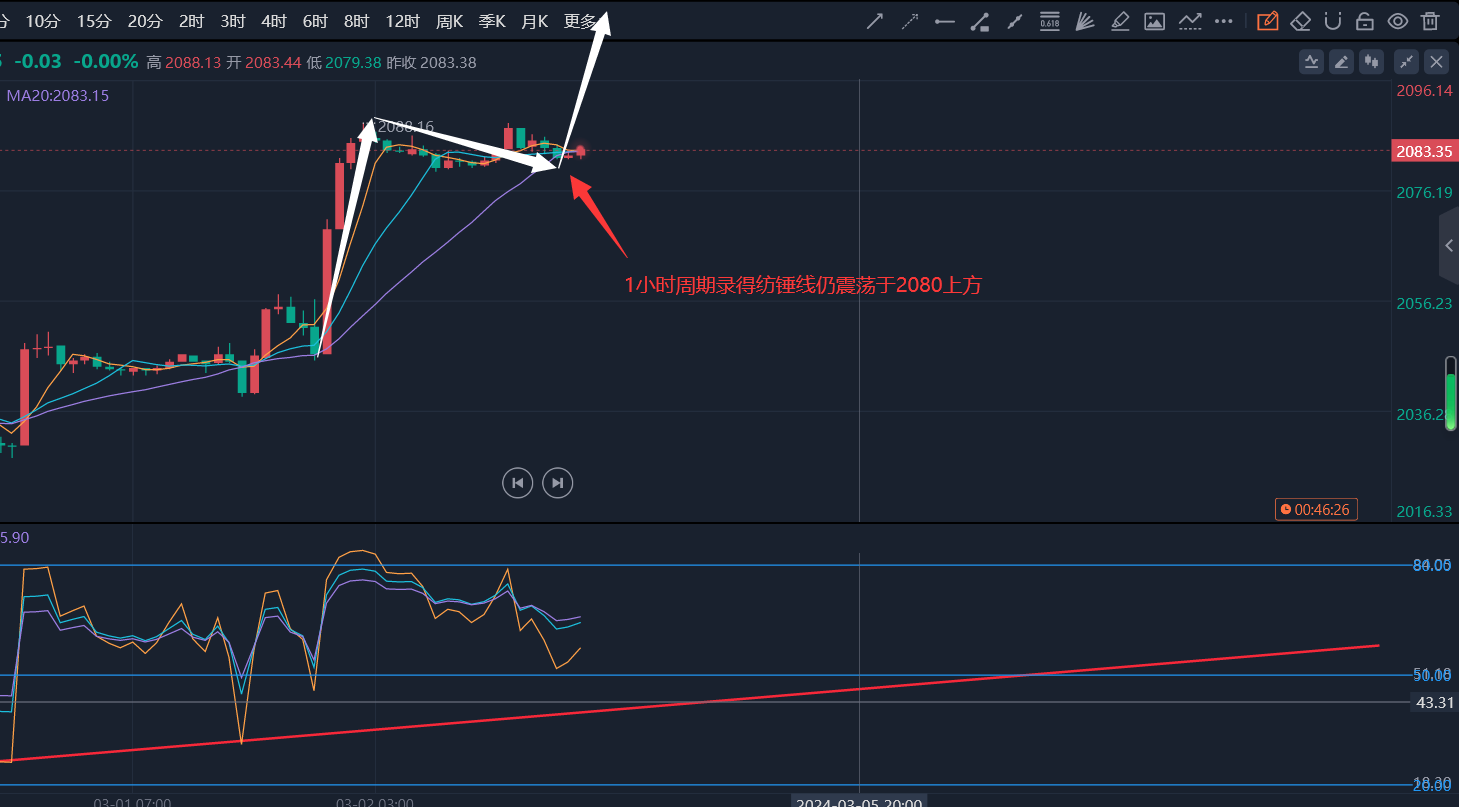Delete drawings with the trash icon

(x=1431, y=21)
